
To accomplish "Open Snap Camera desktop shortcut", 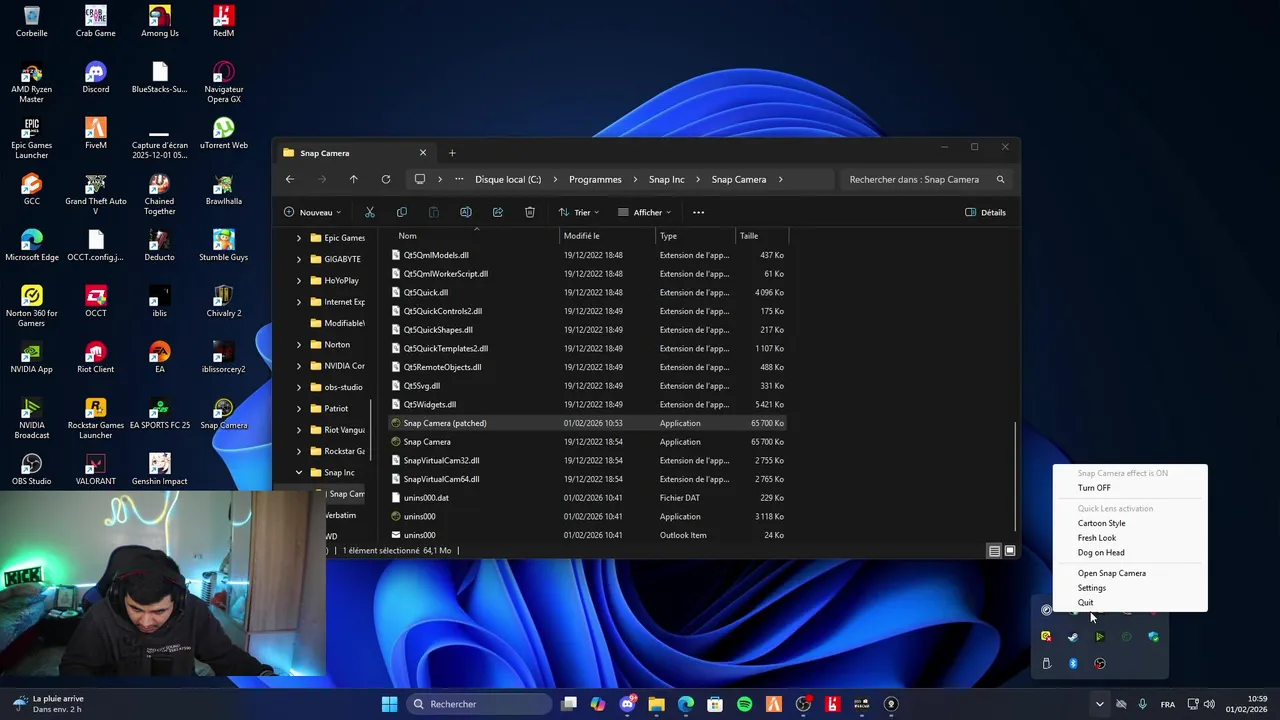I will [224, 413].
